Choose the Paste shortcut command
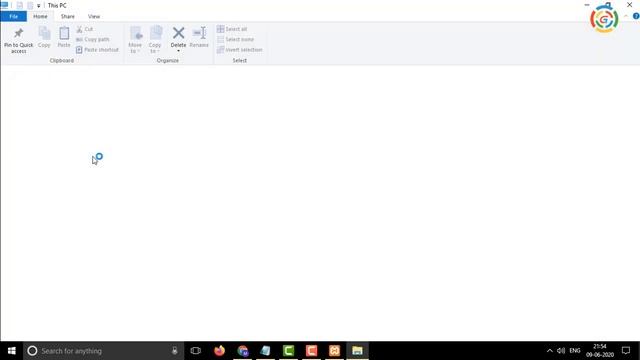The width and height of the screenshot is (640, 360). 97,50
